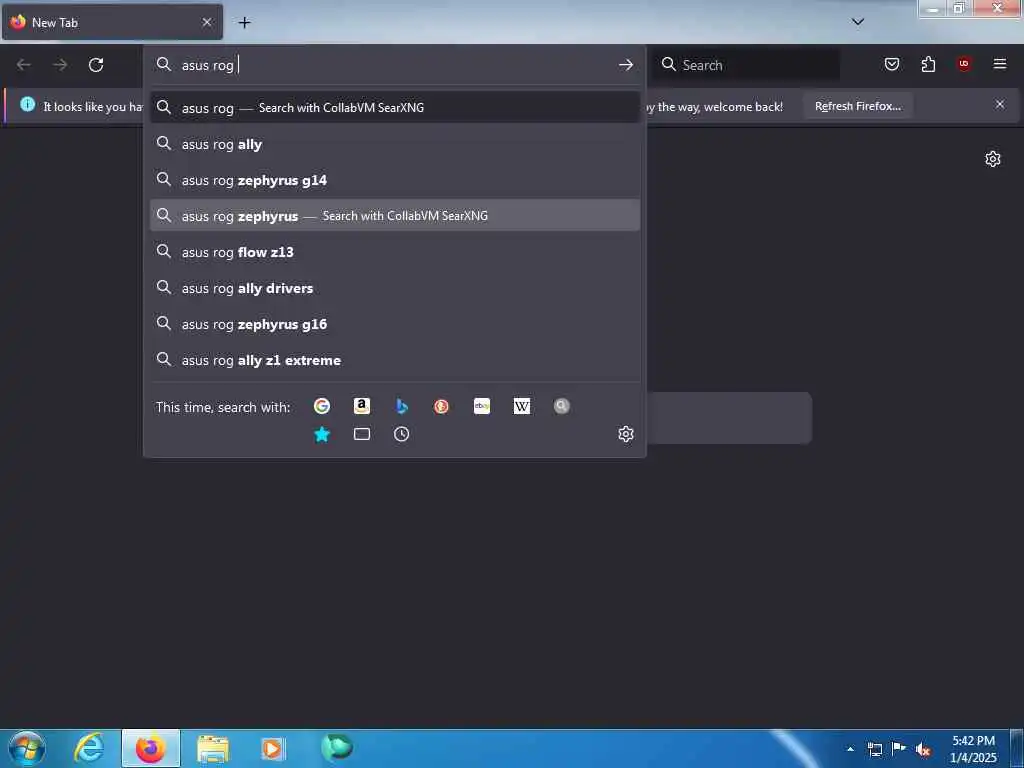This screenshot has width=1024, height=768.
Task: Choose suggestion 'asus rog ally'
Action: [395, 144]
